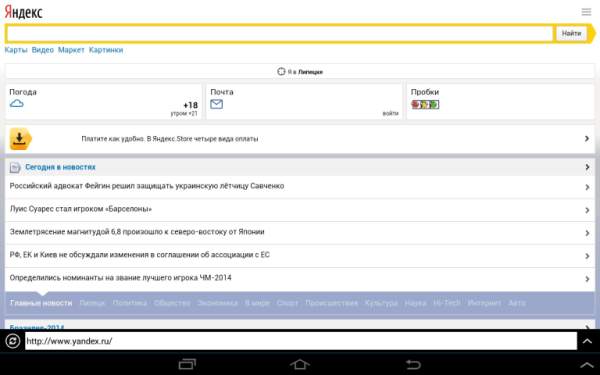
Task: Switch to the Липецк news tab
Action: [x=92, y=303]
